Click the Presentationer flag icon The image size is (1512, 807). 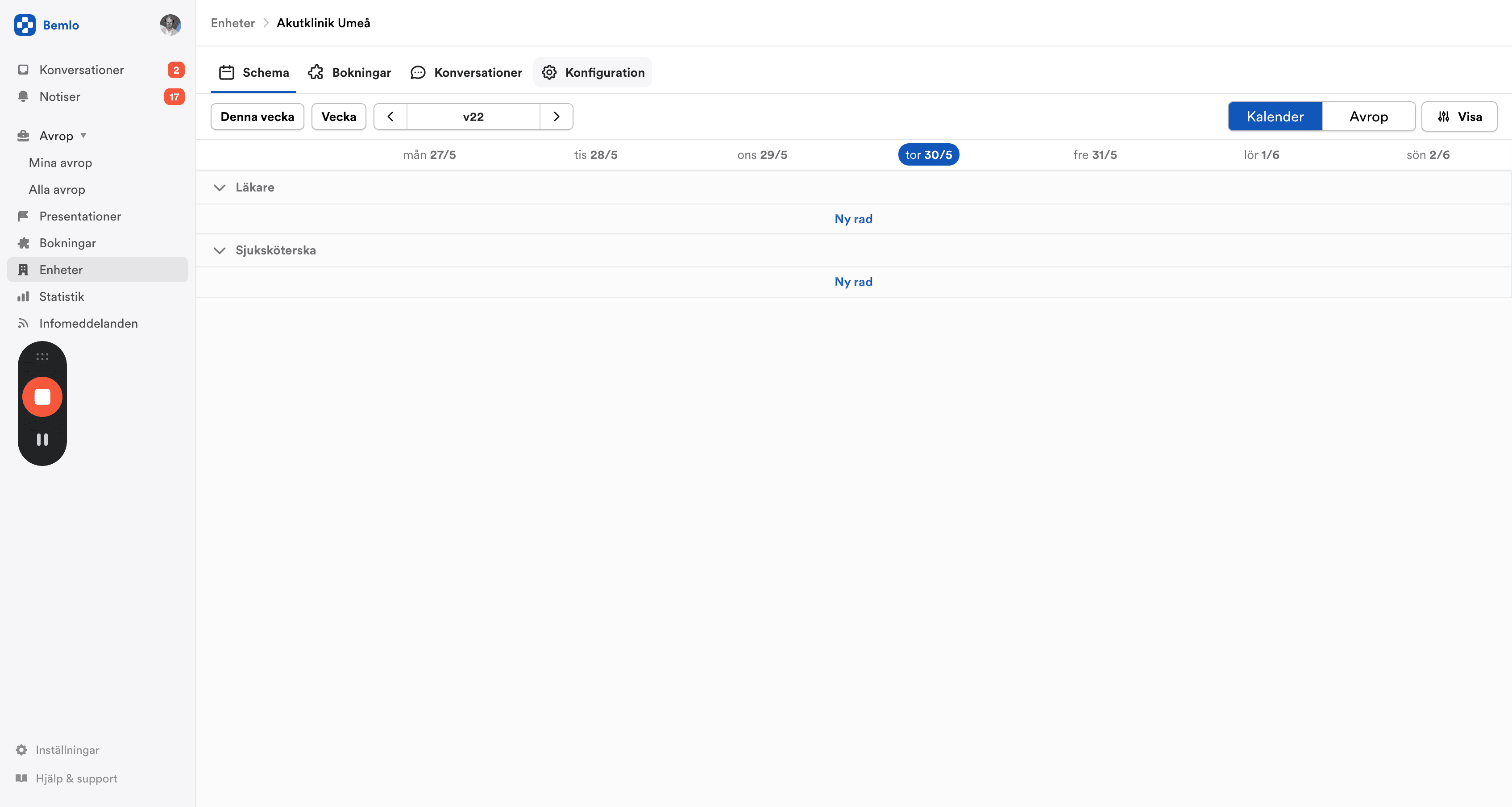pyautogui.click(x=24, y=216)
